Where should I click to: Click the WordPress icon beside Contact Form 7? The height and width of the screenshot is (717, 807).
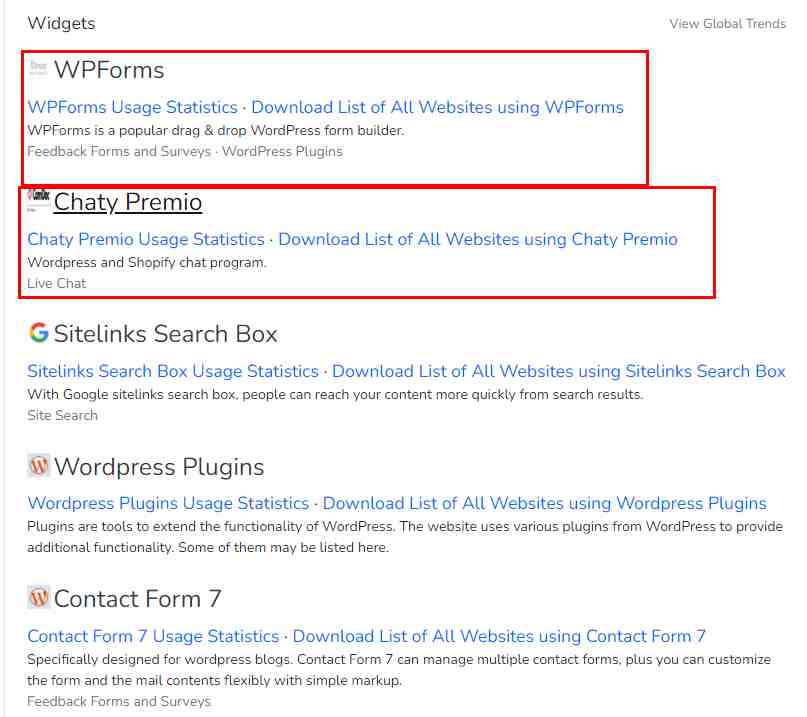(39, 598)
